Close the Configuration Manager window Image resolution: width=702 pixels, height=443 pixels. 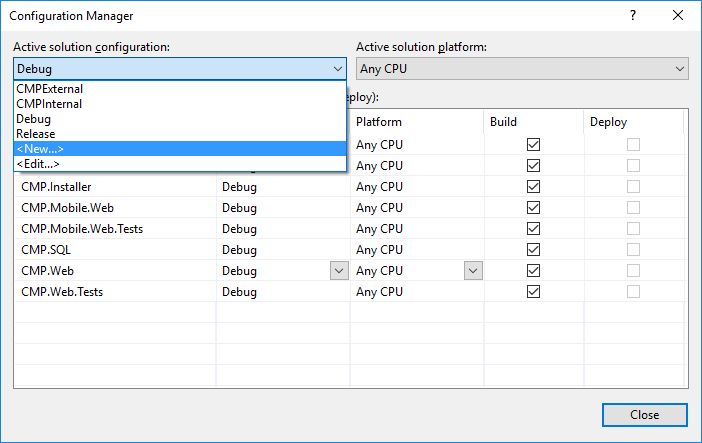(x=678, y=16)
